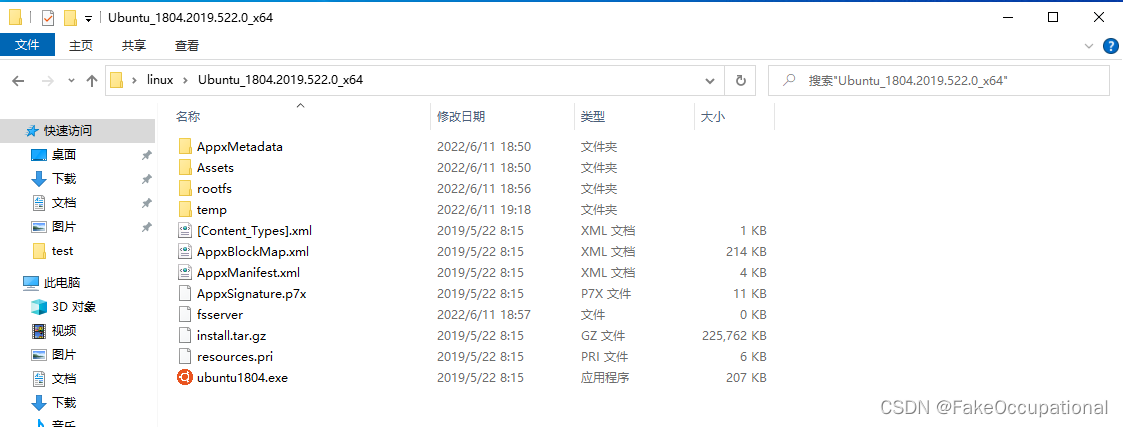Click the AppxBlockMap.xml file icon
The width and height of the screenshot is (1123, 427).
pos(185,251)
